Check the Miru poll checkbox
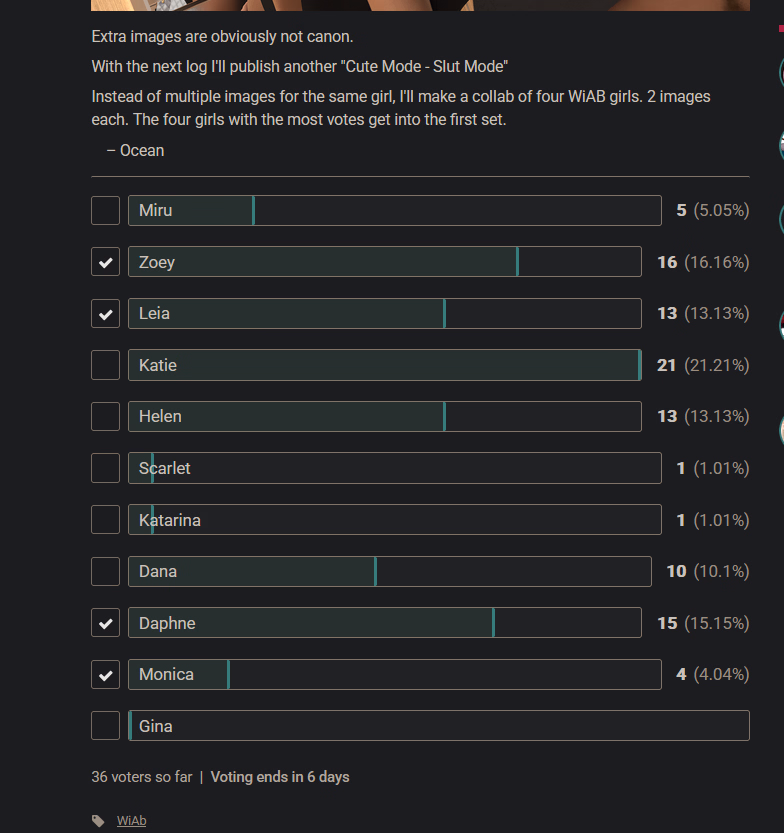This screenshot has width=784, height=833. pyautogui.click(x=105, y=211)
